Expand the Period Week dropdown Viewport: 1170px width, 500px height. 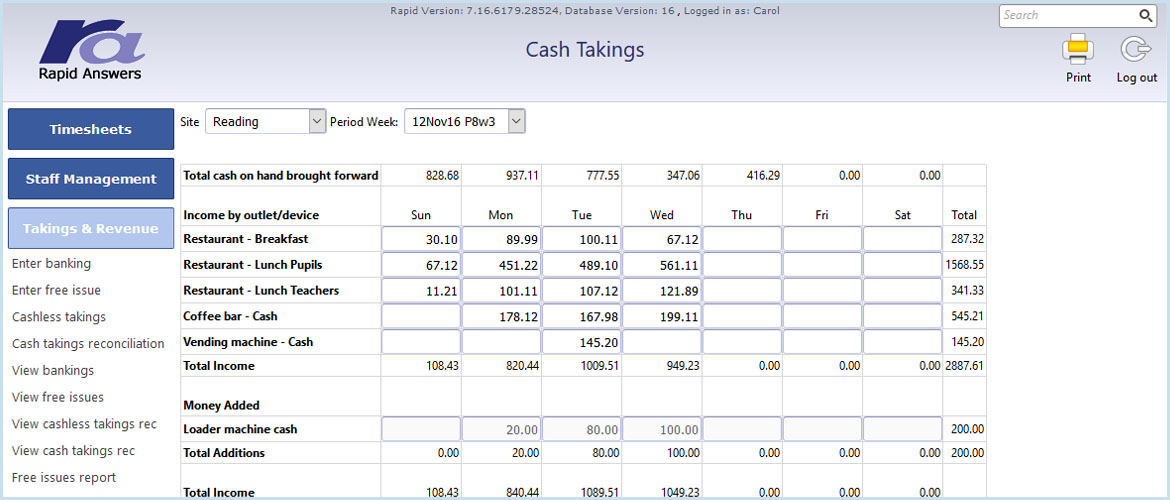pyautogui.click(x=465, y=121)
